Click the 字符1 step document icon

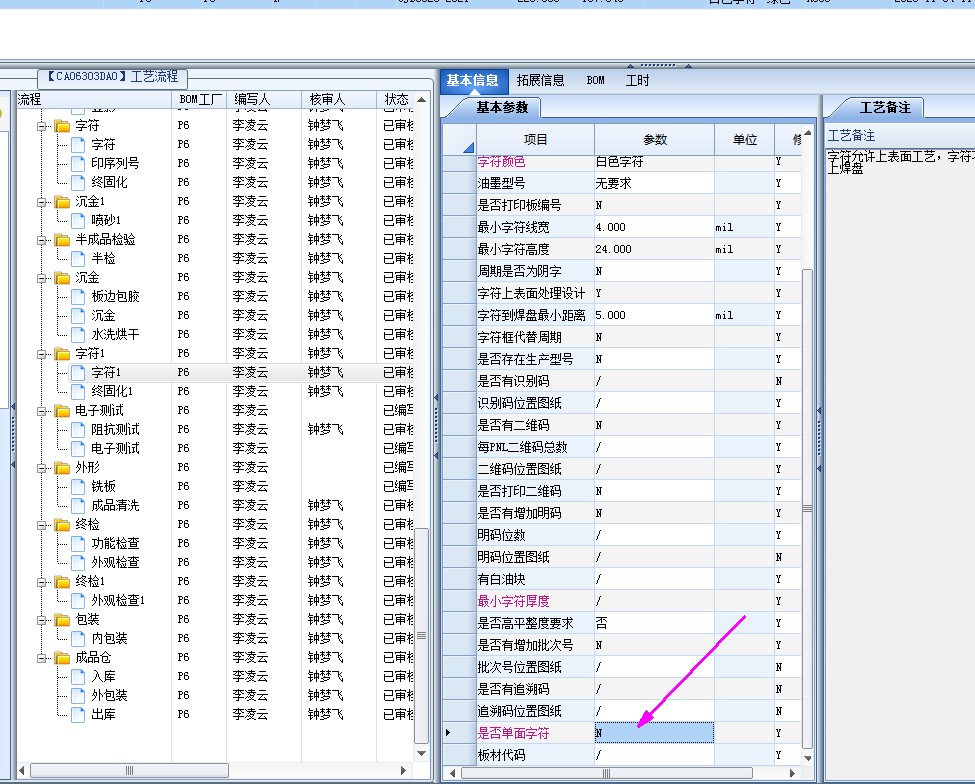[x=78, y=372]
